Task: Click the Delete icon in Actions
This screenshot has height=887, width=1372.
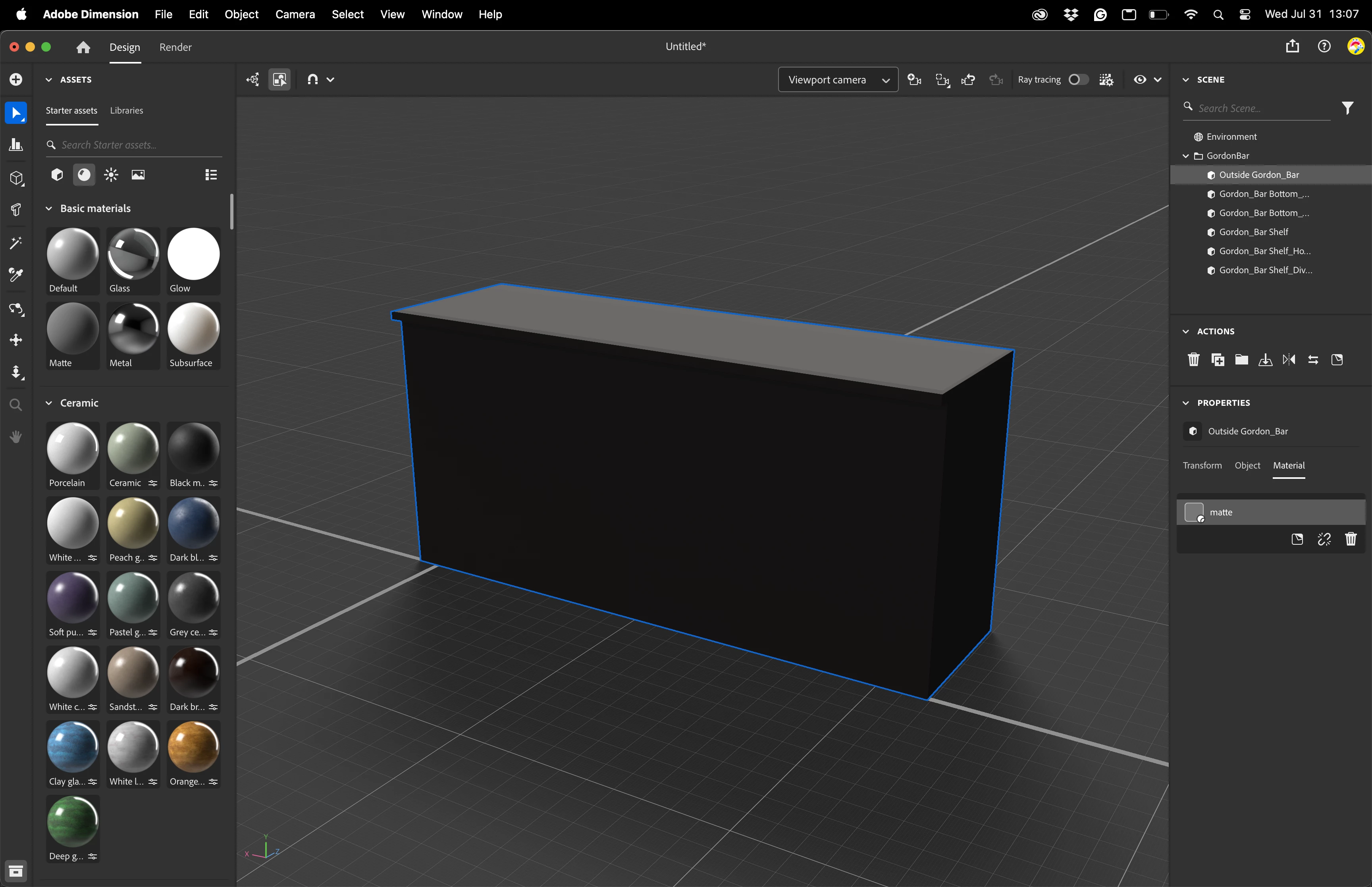Action: click(1193, 360)
